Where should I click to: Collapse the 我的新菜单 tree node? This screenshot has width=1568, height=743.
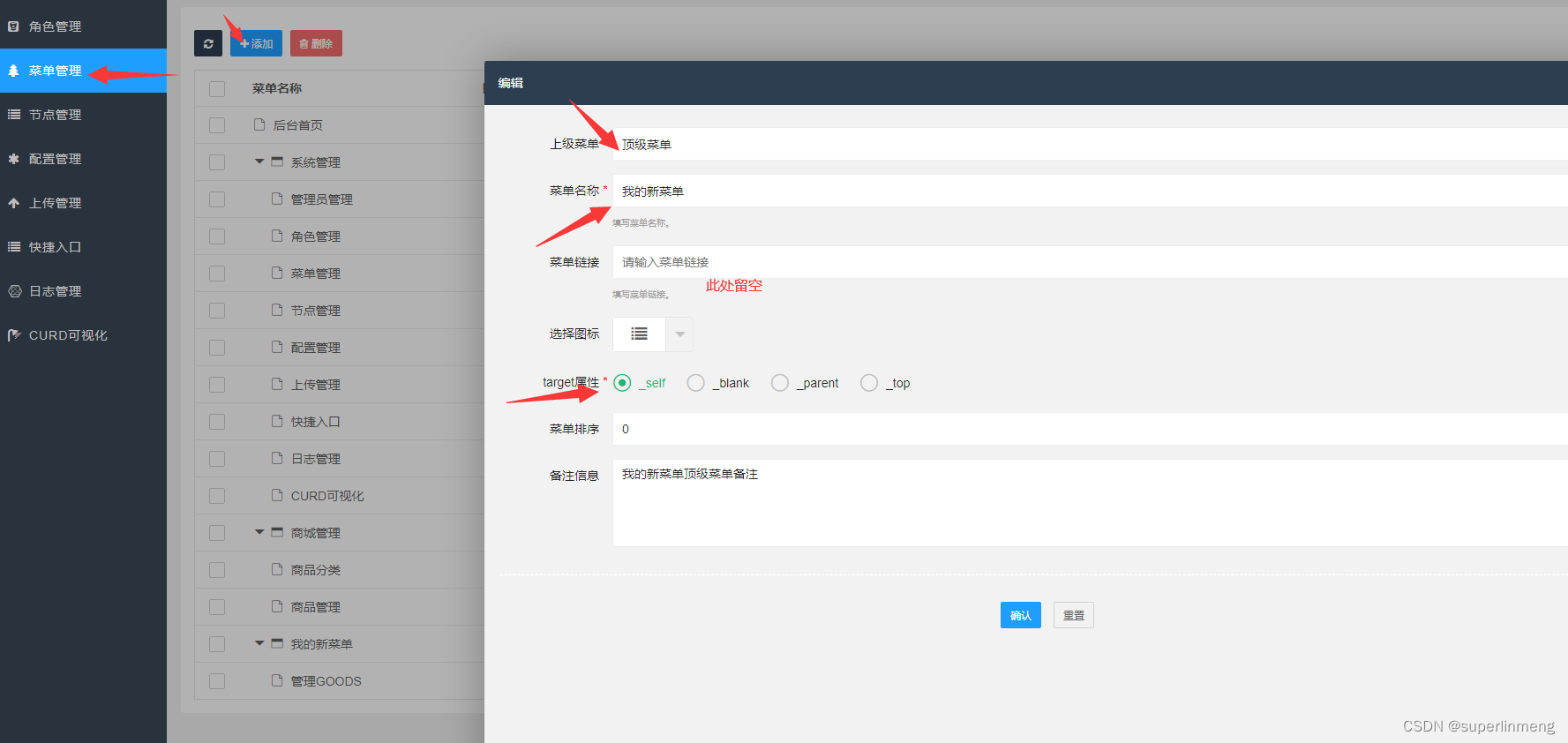click(259, 643)
